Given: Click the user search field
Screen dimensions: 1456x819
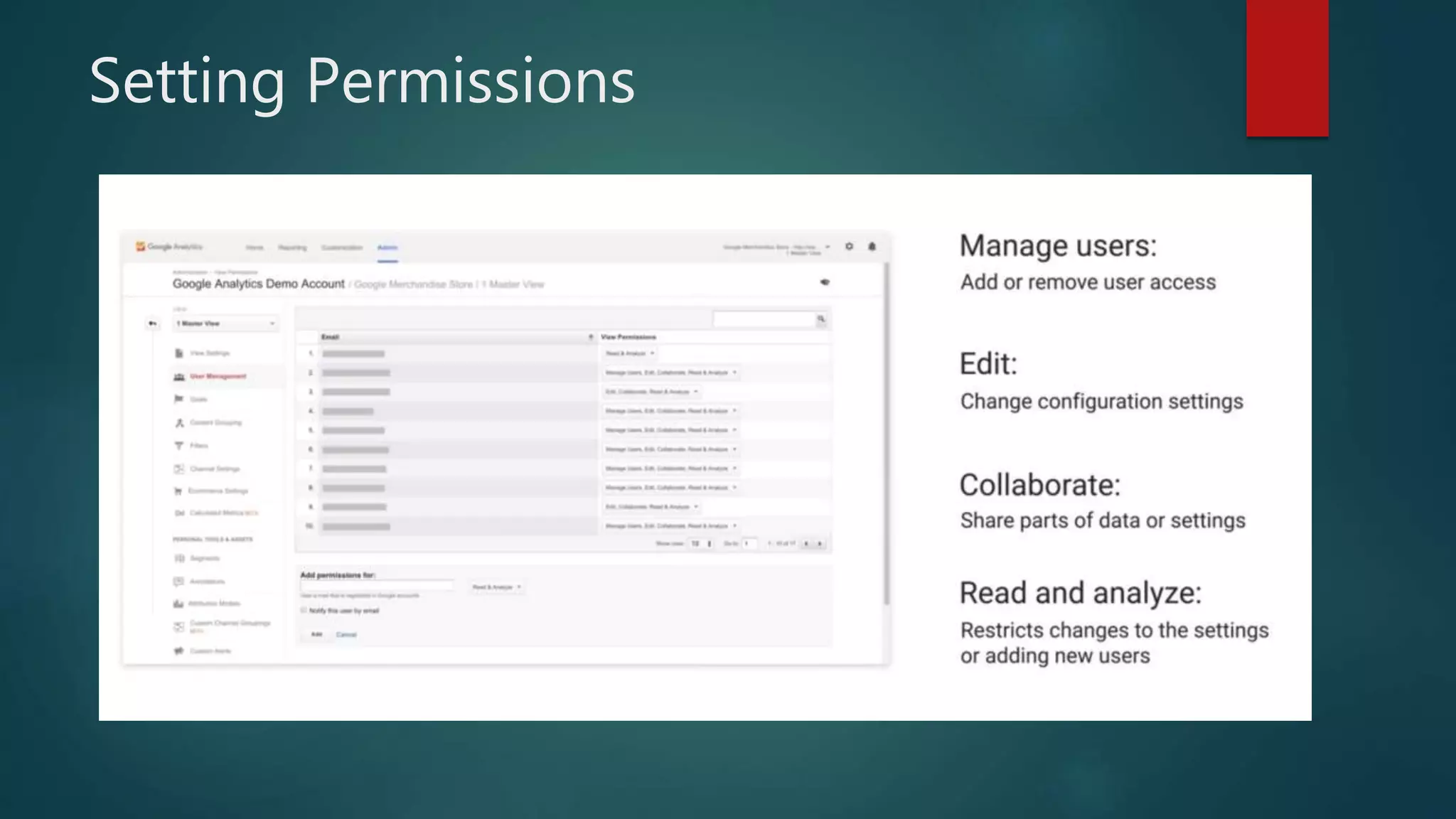Looking at the screenshot, I should tap(764, 319).
